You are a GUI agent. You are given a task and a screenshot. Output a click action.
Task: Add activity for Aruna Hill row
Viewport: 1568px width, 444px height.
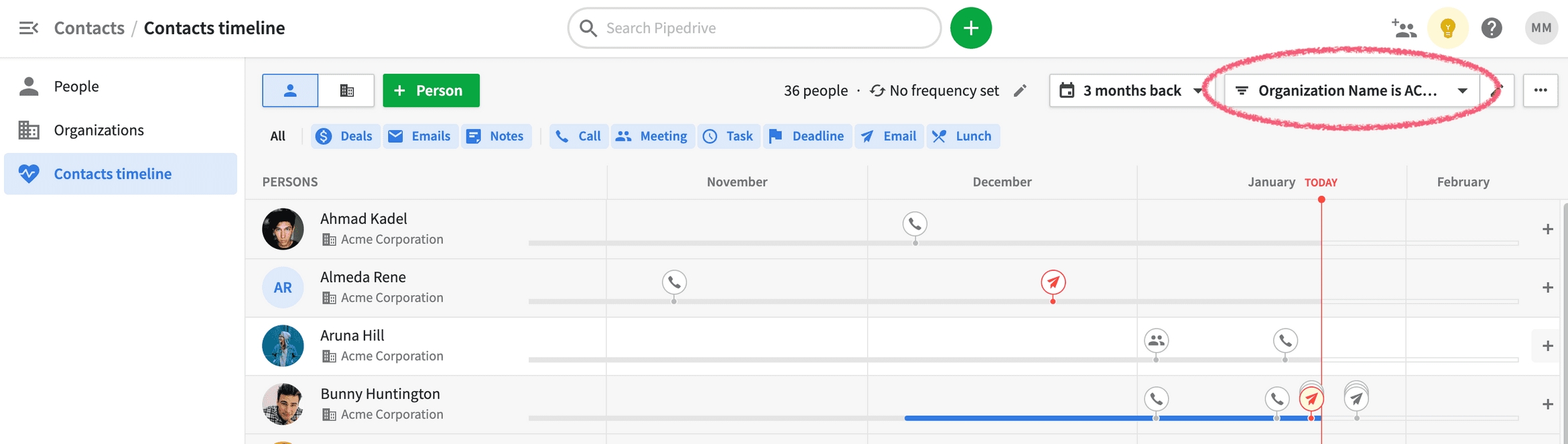click(1547, 346)
